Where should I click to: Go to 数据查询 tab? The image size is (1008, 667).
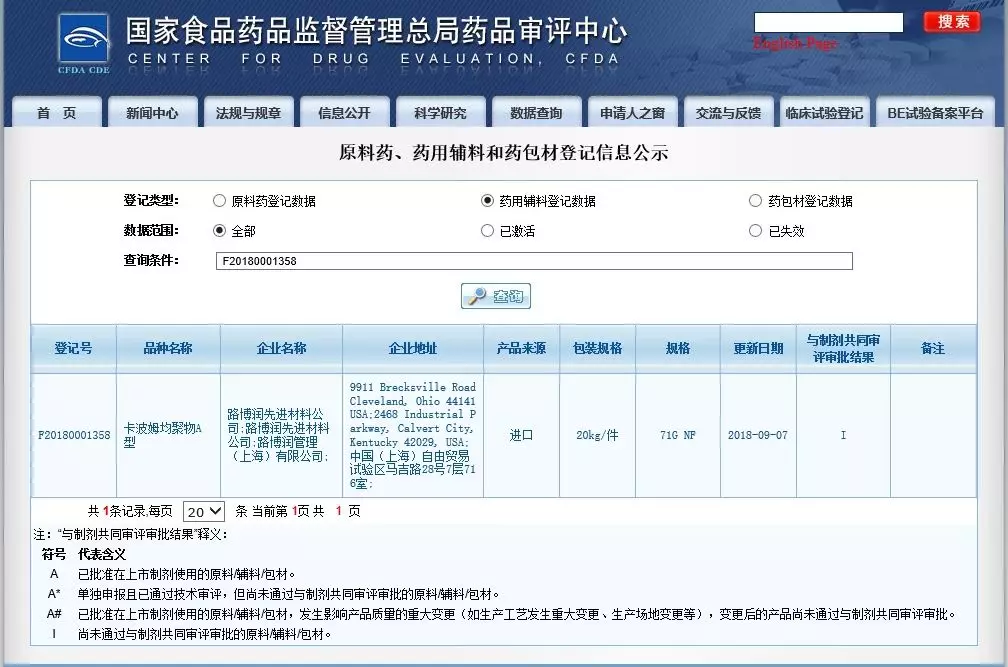tap(536, 112)
